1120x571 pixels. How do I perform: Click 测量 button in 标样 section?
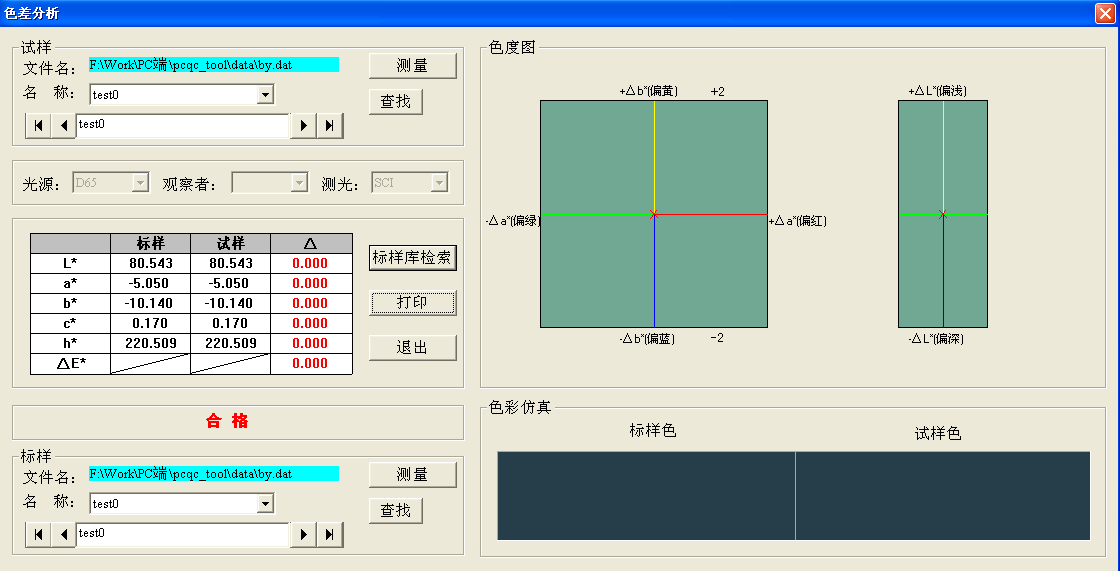(x=412, y=475)
